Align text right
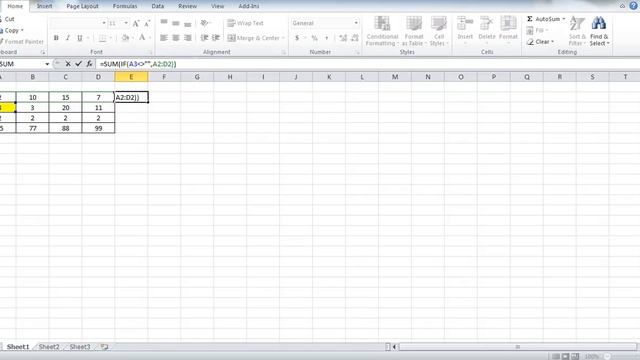640x360 pixels. click(187, 38)
